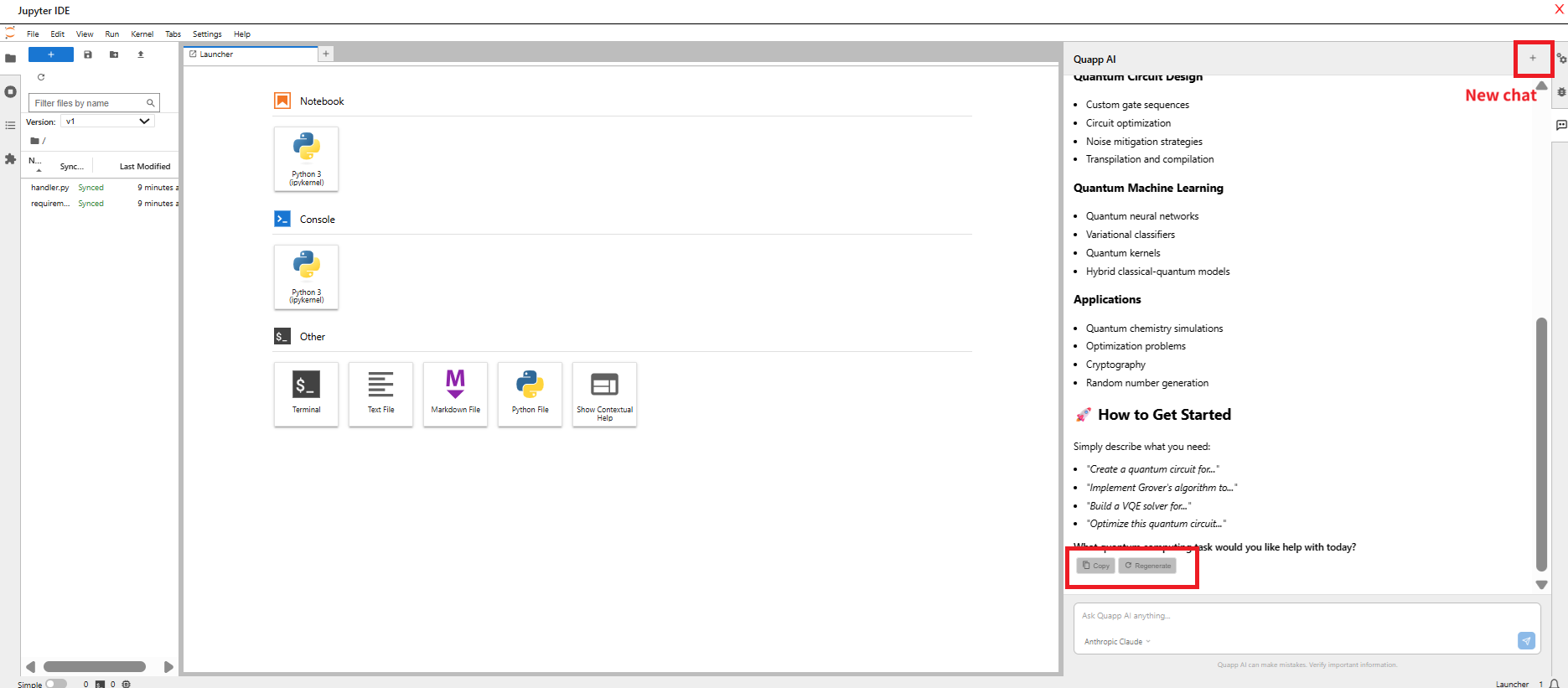The image size is (1568, 688).
Task: Click the Regenerate button
Action: (x=1147, y=566)
